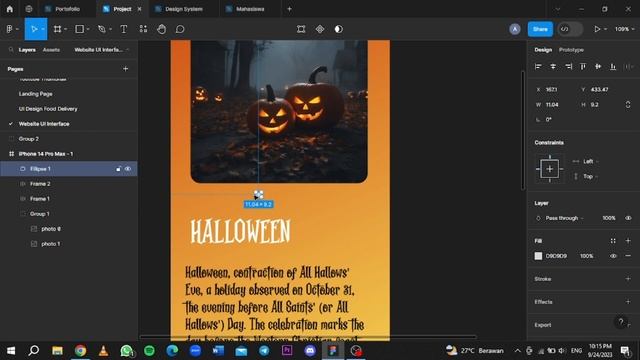Select the Text tool
Viewport: 640px width, 360px height.
[124, 29]
